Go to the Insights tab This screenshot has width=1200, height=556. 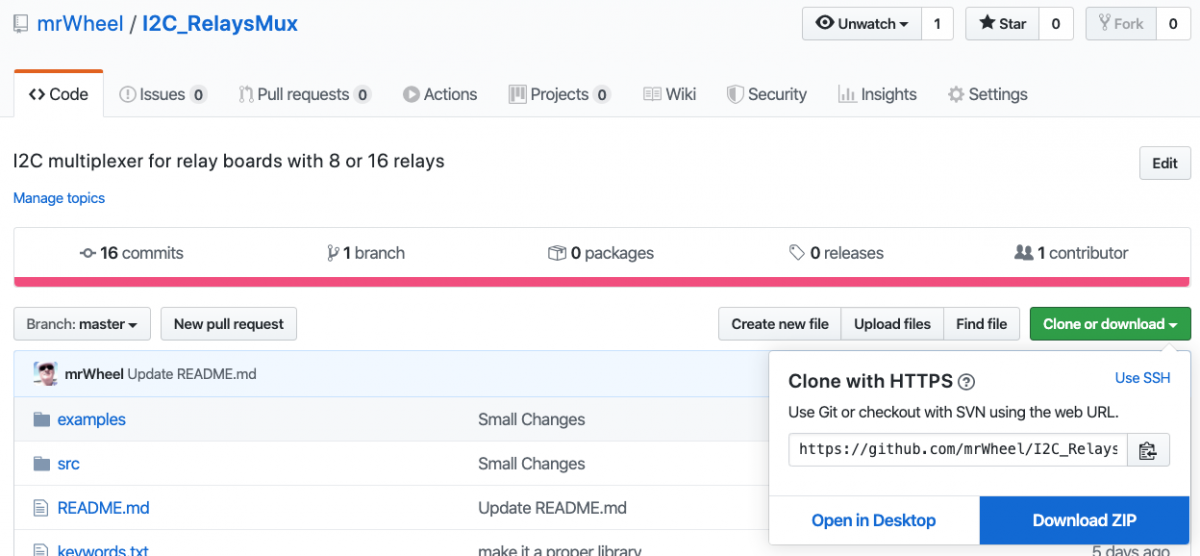point(877,94)
